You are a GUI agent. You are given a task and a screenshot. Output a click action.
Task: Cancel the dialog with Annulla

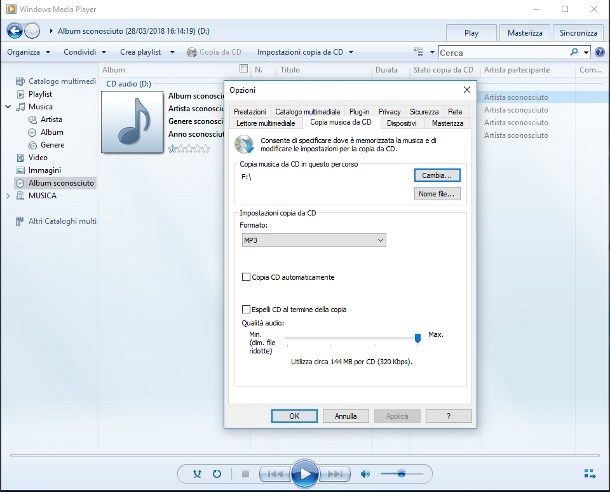pyautogui.click(x=345, y=416)
